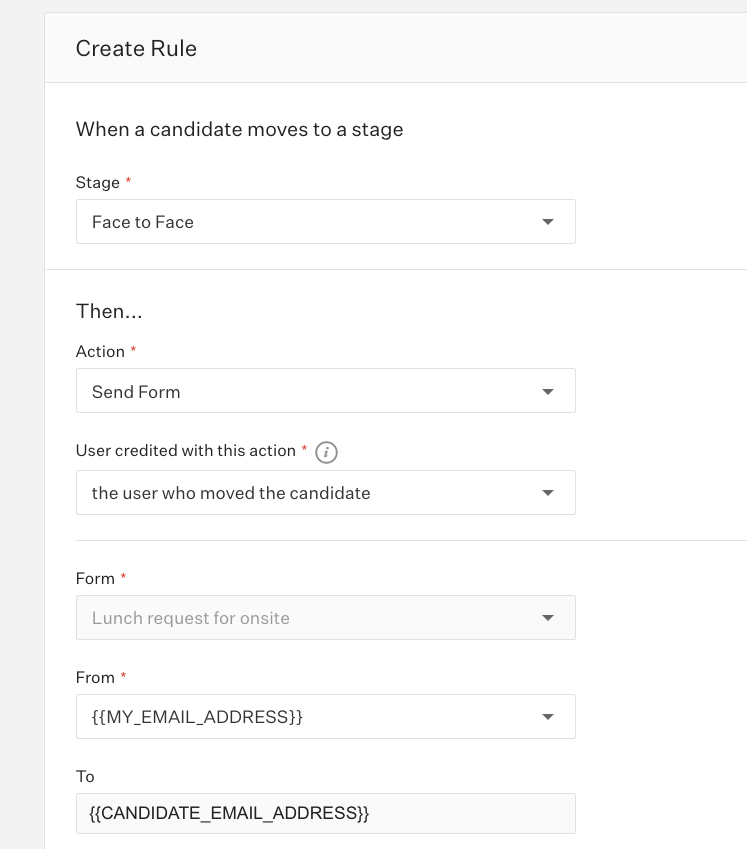747x849 pixels.
Task: Click the info icon beside User credited label
Action: pos(326,452)
